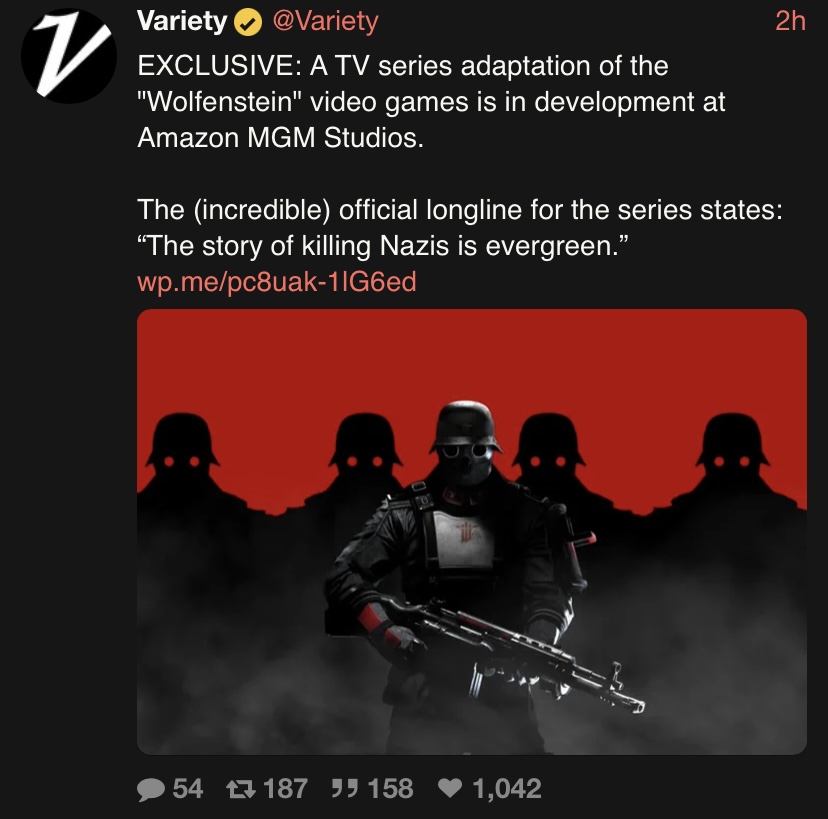Click the Variety profile avatar
828x819 pixels.
coord(69,55)
